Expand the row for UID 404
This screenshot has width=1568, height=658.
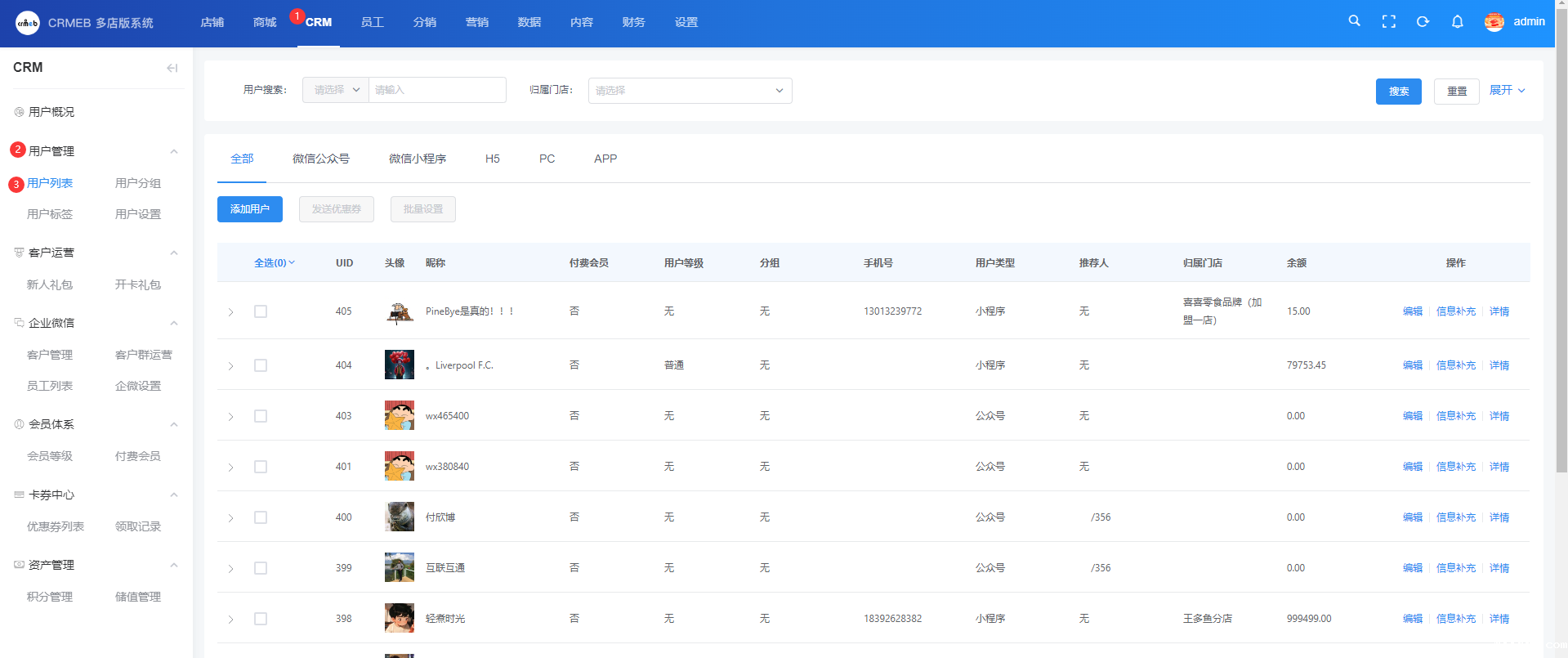click(x=231, y=366)
